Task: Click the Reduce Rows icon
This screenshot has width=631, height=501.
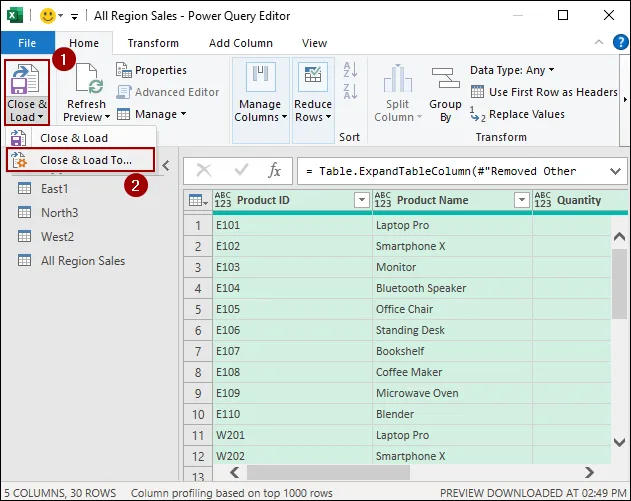Action: coord(313,76)
